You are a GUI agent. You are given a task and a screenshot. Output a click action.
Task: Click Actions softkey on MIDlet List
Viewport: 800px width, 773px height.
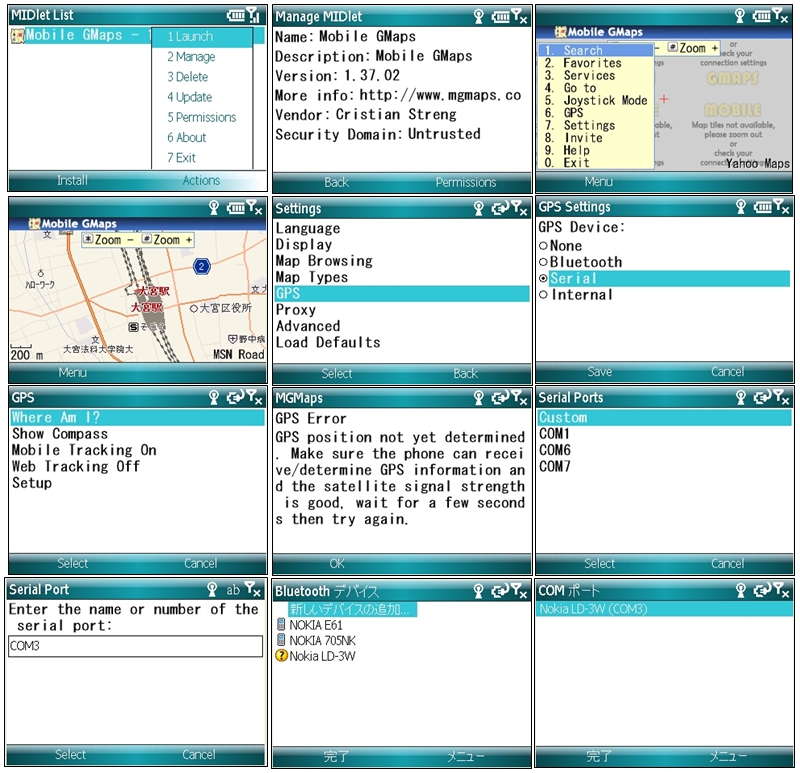[202, 180]
